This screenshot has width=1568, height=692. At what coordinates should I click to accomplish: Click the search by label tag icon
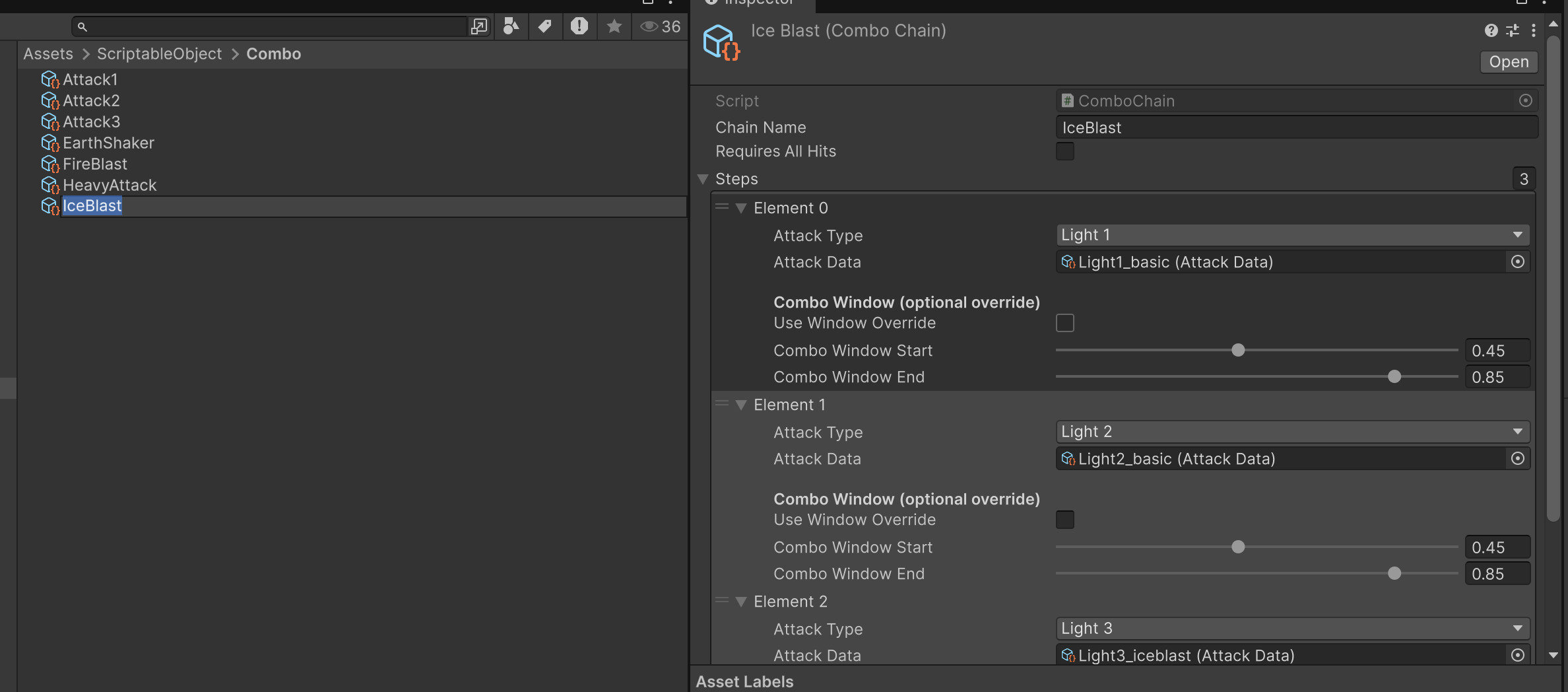[x=545, y=26]
